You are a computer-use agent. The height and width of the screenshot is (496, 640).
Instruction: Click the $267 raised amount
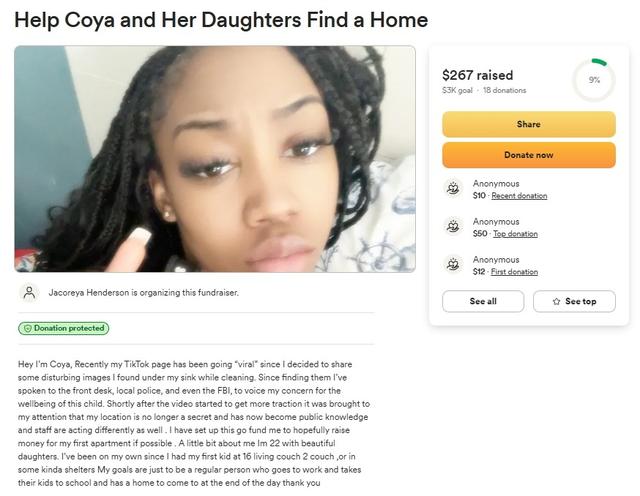[477, 75]
